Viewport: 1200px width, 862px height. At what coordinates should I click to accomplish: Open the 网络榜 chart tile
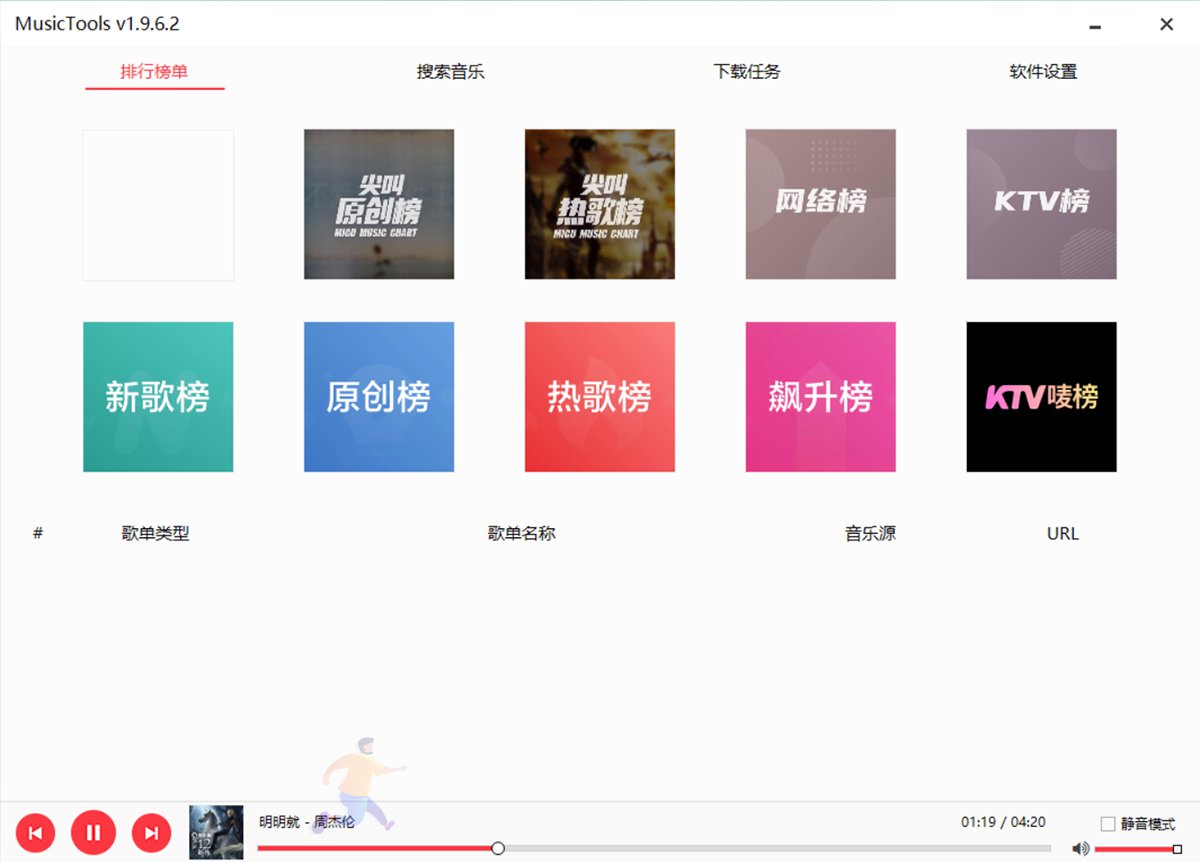821,204
